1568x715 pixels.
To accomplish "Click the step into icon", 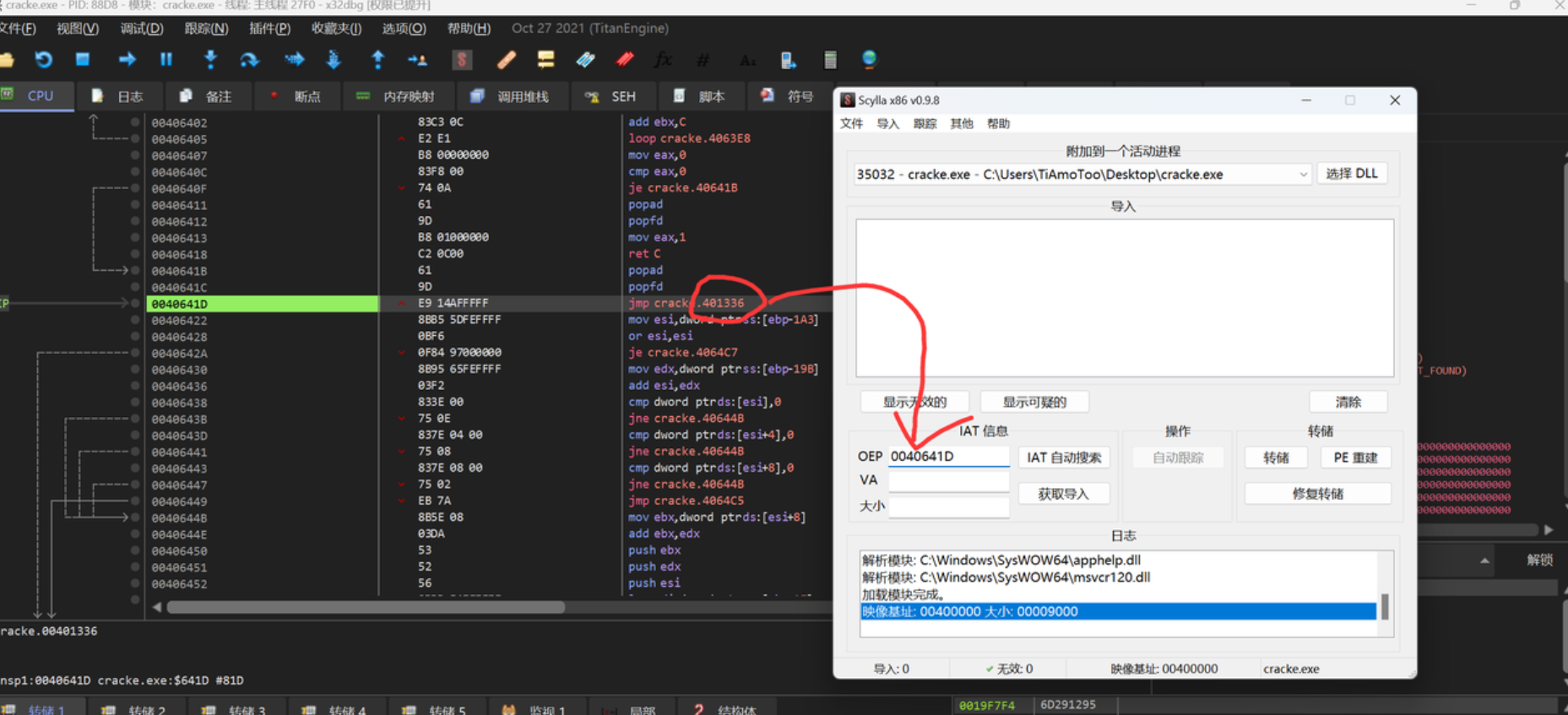I will [x=210, y=59].
